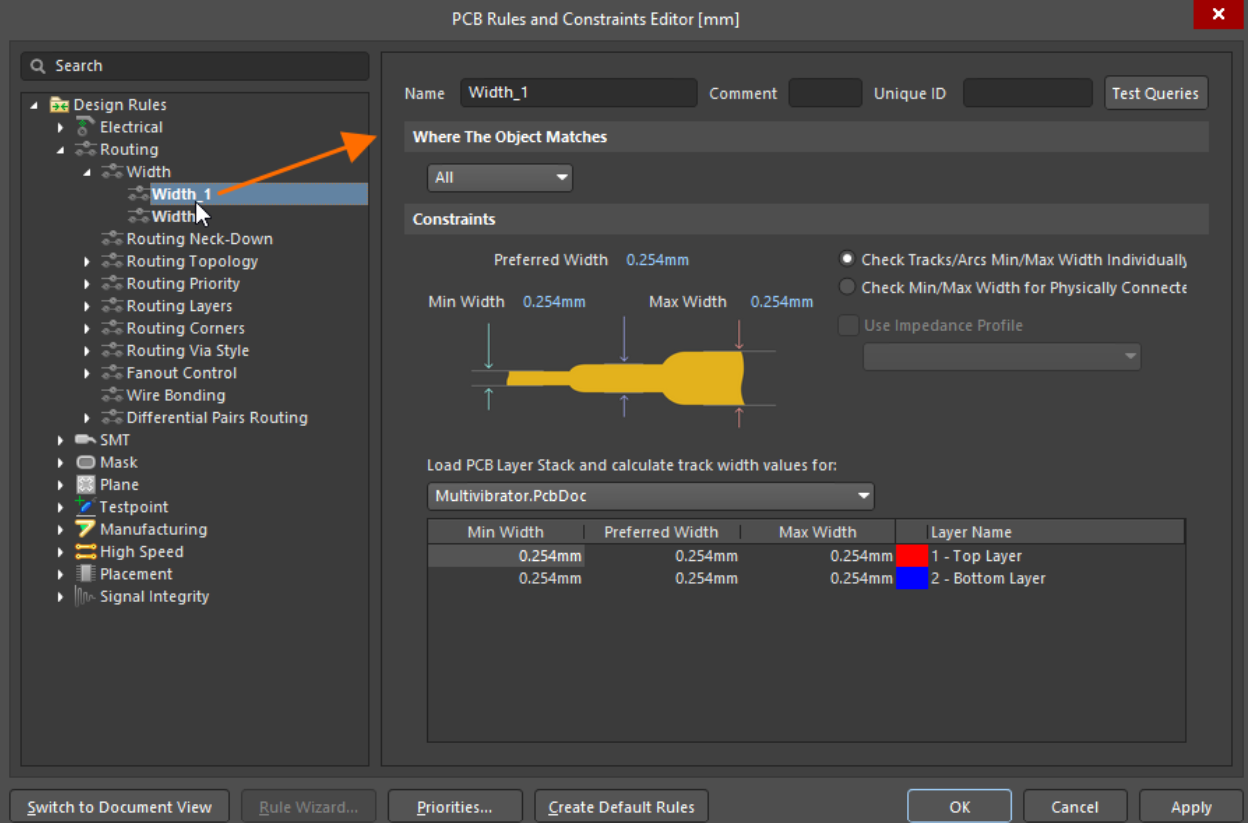Click the Test Queries button
This screenshot has height=823, width=1248.
click(x=1155, y=93)
